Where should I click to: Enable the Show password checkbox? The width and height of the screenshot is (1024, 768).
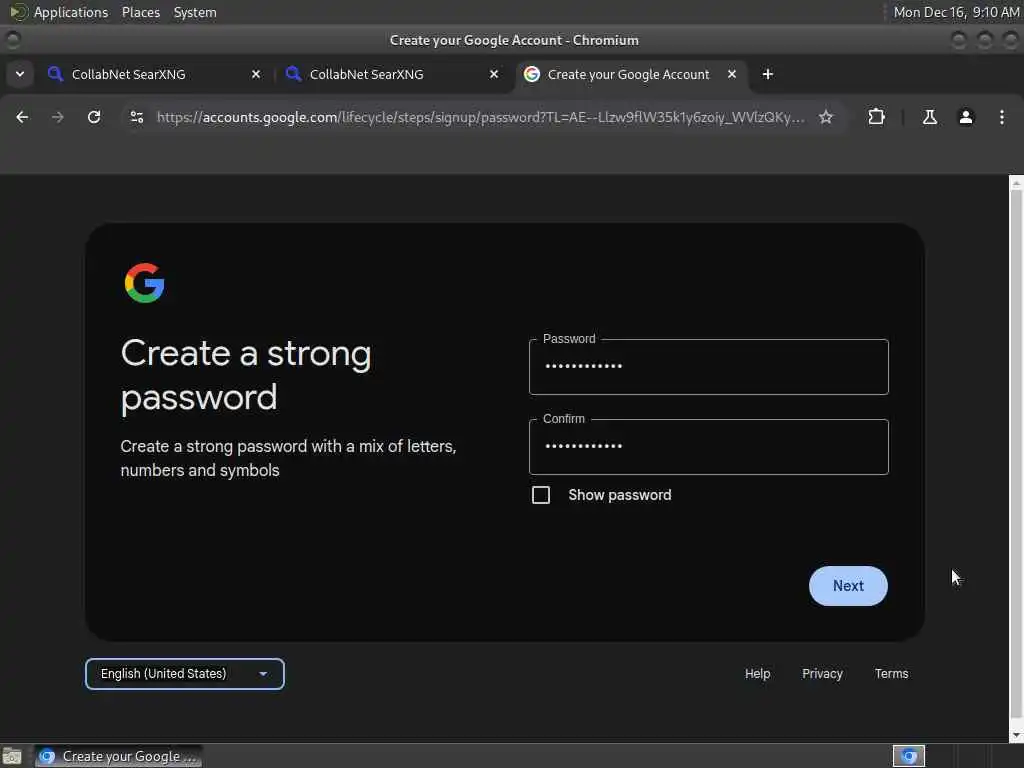coord(541,495)
